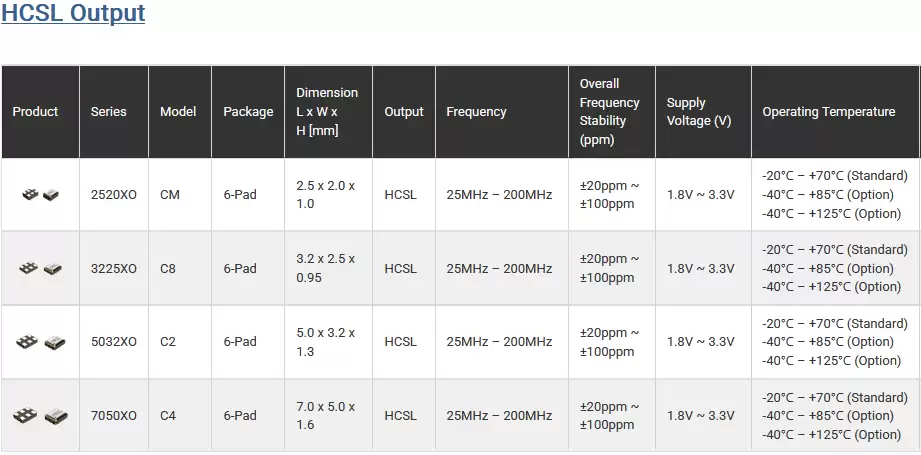Click the 2520XO product thumbnail image
The image size is (921, 455).
(x=41, y=194)
